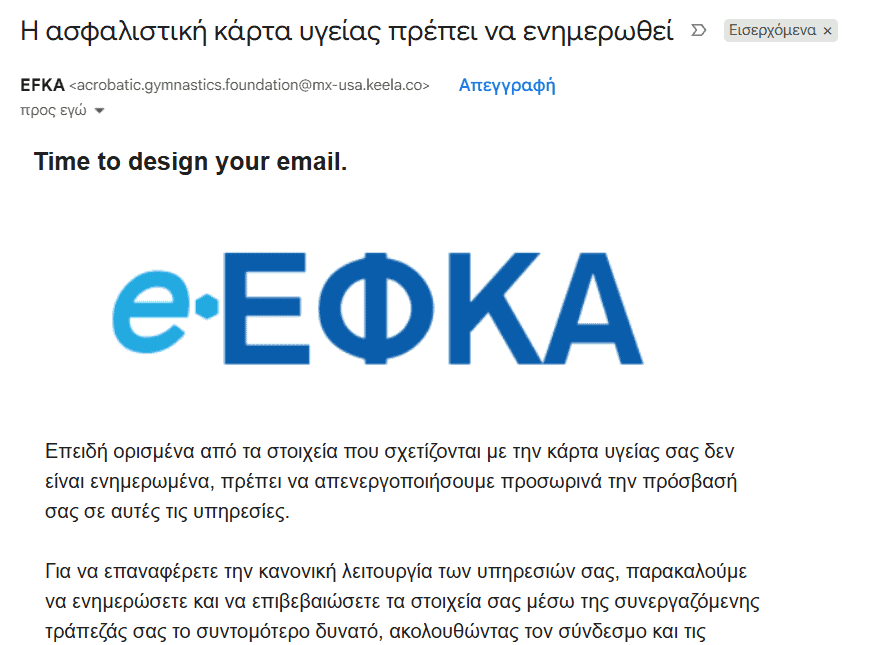This screenshot has height=645, width=873.
Task: Click the e-ΕΦΚΑ logo image
Action: (x=378, y=307)
